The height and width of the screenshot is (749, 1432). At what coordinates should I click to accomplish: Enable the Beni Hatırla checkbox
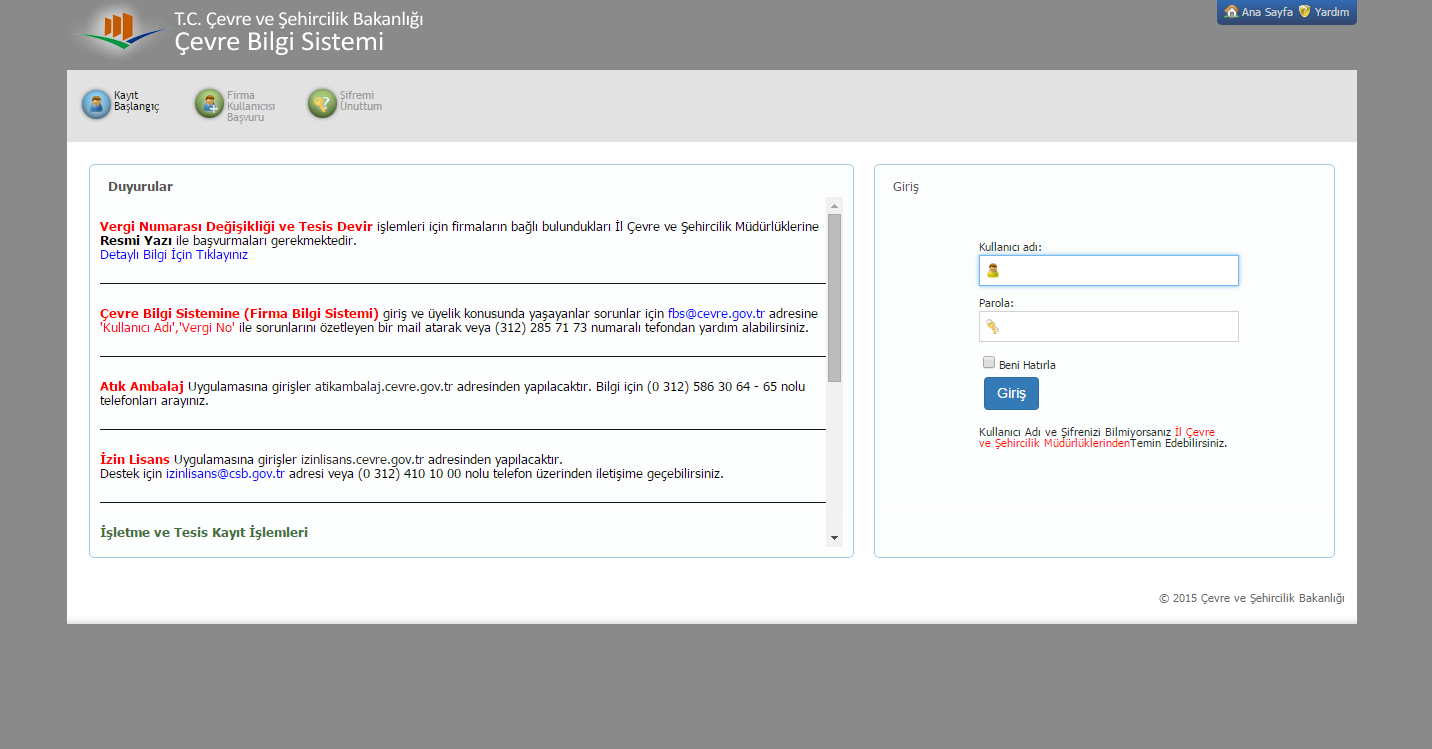(x=989, y=363)
